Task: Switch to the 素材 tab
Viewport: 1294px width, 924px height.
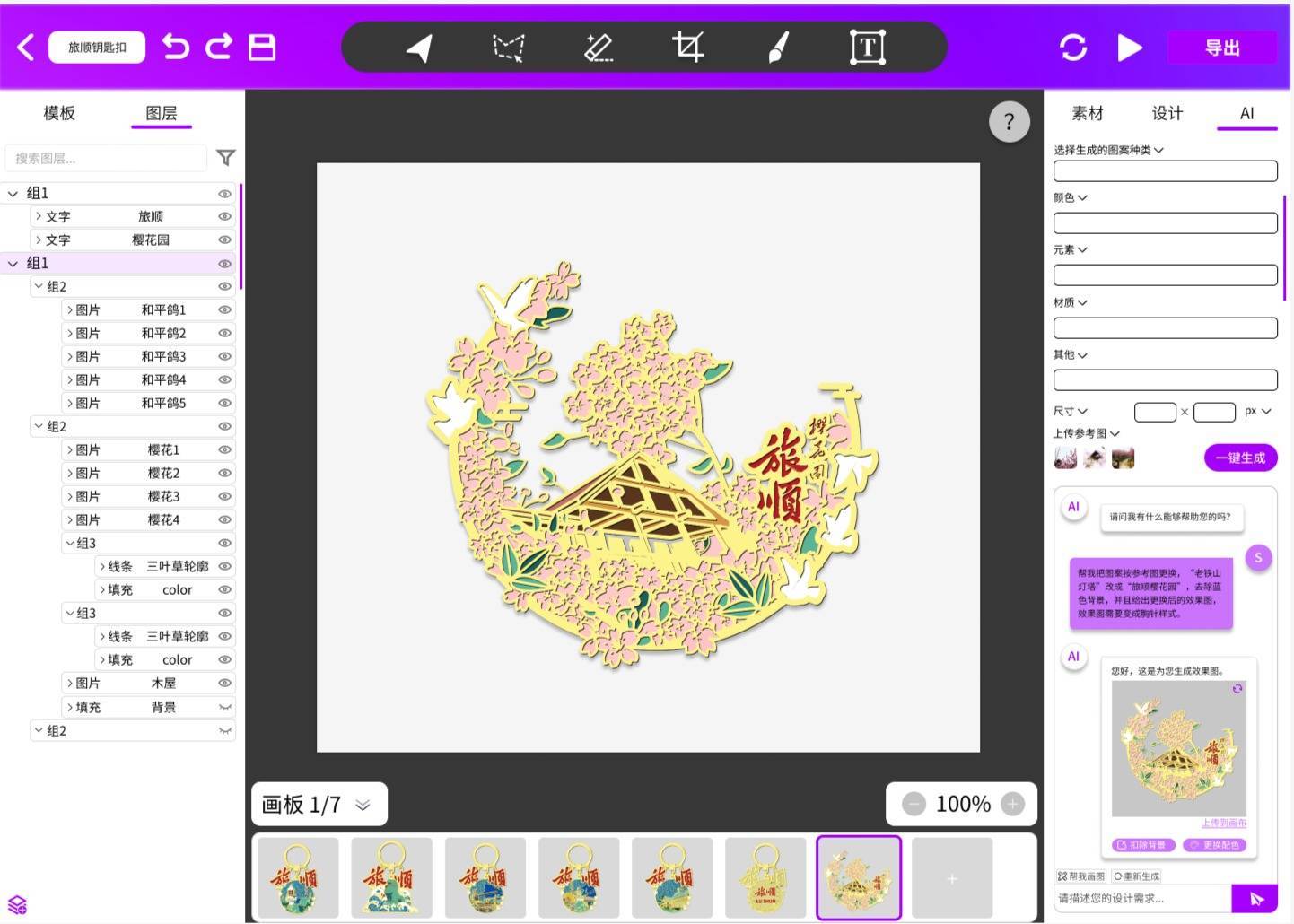Action: click(x=1088, y=113)
